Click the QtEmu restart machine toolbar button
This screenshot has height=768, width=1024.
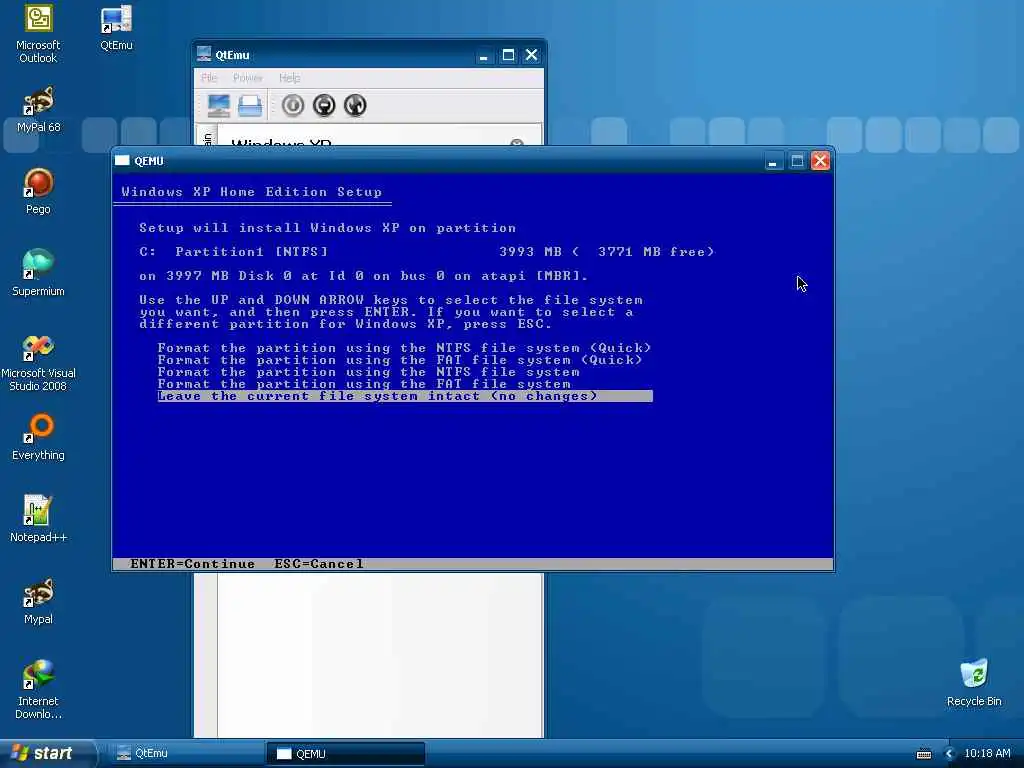(x=355, y=105)
